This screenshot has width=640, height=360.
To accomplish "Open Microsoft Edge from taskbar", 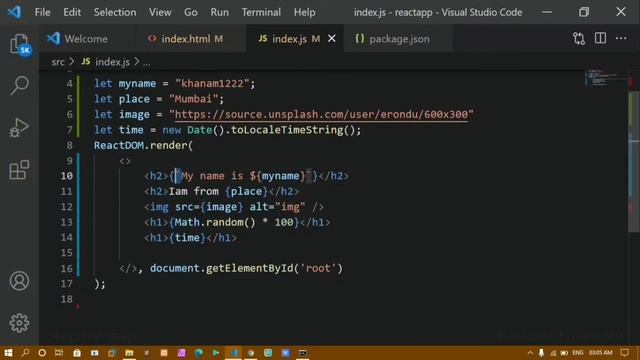I will [x=199, y=353].
